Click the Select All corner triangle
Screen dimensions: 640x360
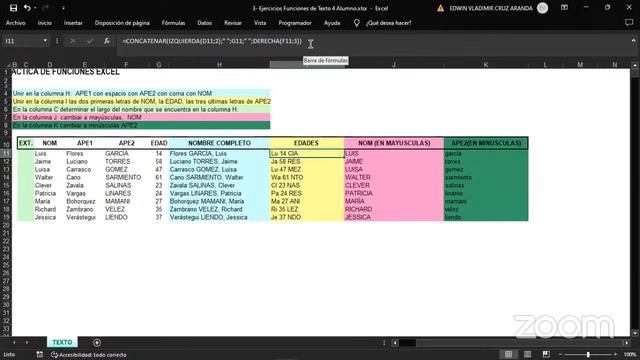7,65
